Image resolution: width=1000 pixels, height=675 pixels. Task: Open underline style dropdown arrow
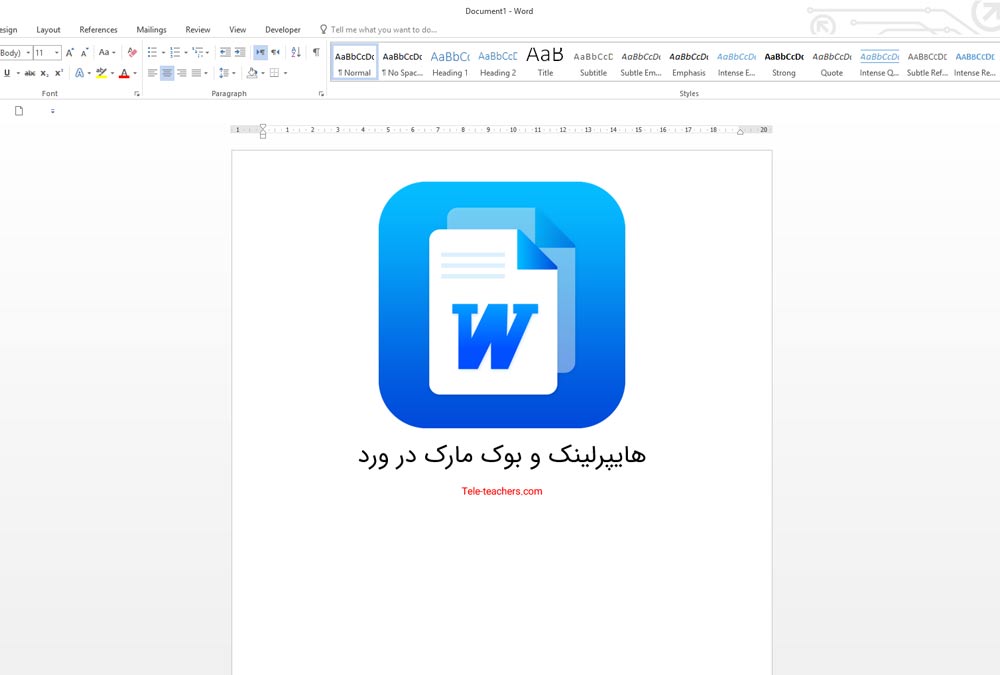(18, 73)
